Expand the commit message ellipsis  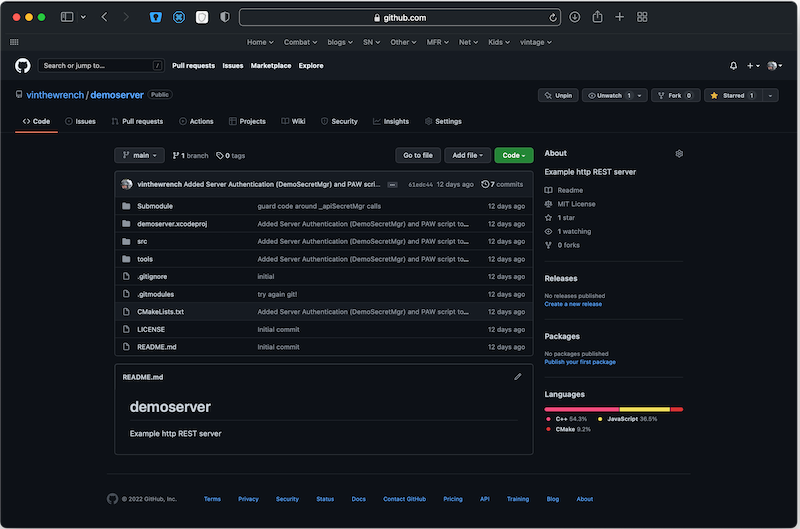(x=392, y=185)
